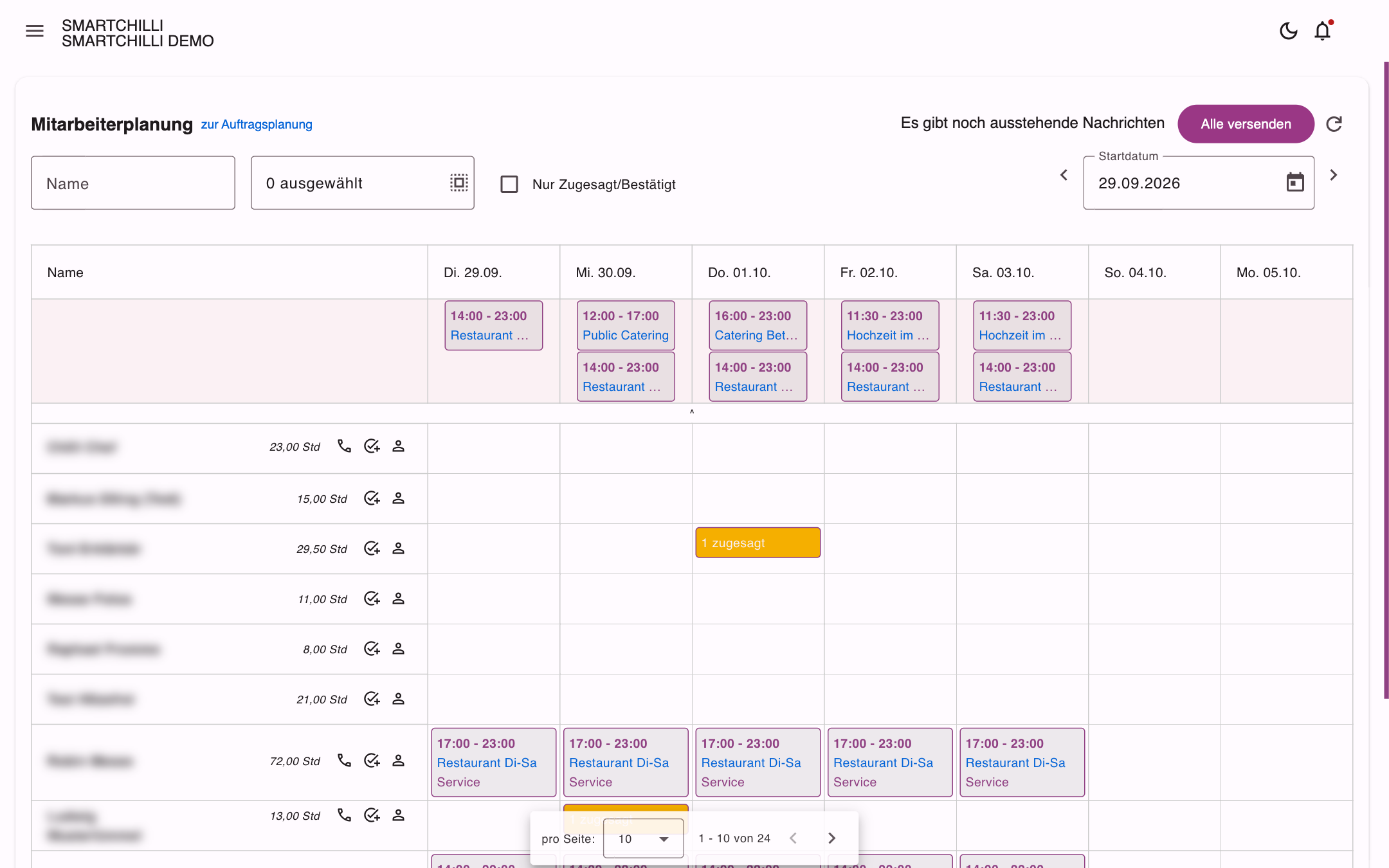Click phone icon in 72,00 Std row
Viewport: 1389px width, 868px height.
(x=345, y=761)
